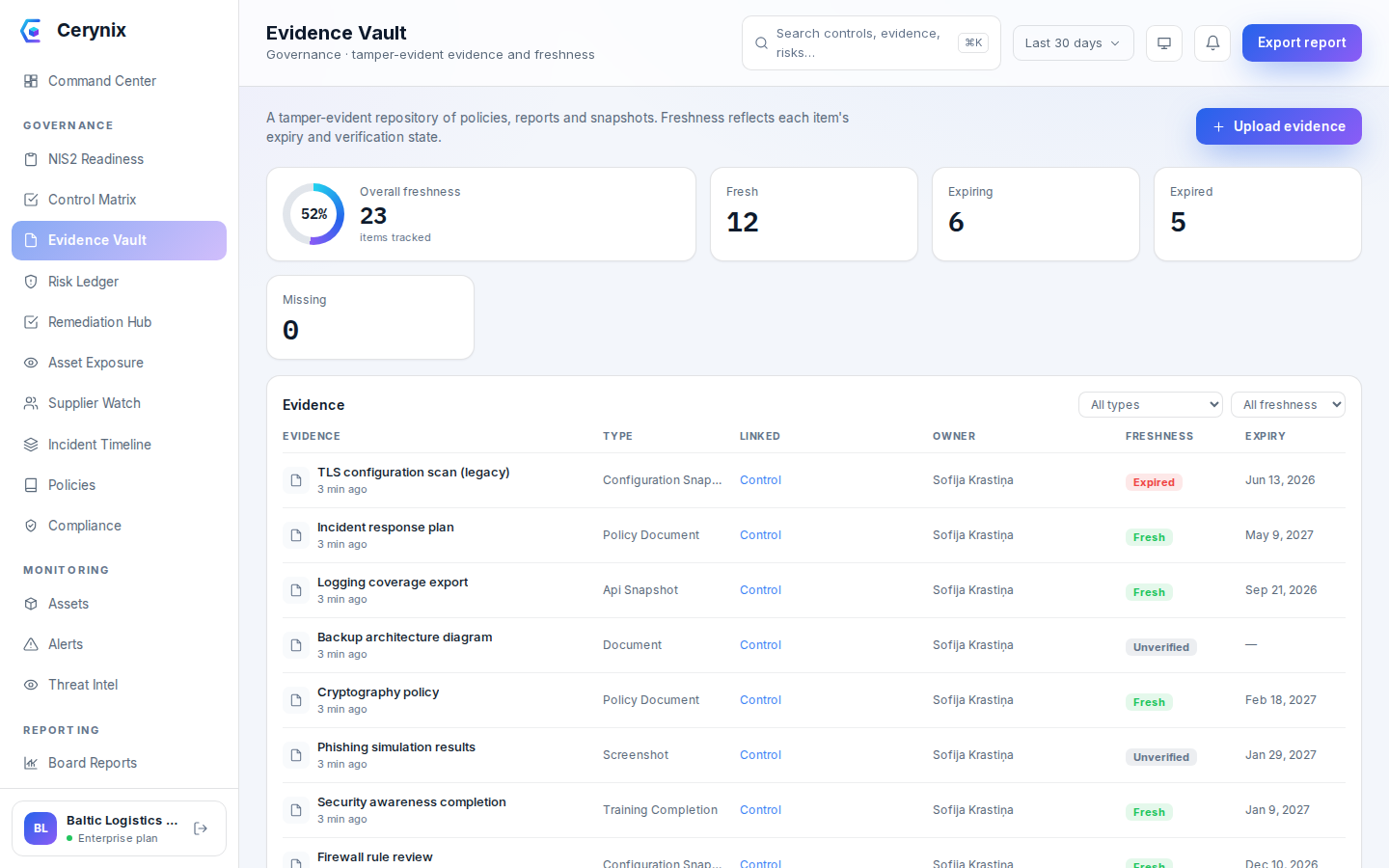
Task: Click the Board Reports chart icon
Action: coord(31,763)
